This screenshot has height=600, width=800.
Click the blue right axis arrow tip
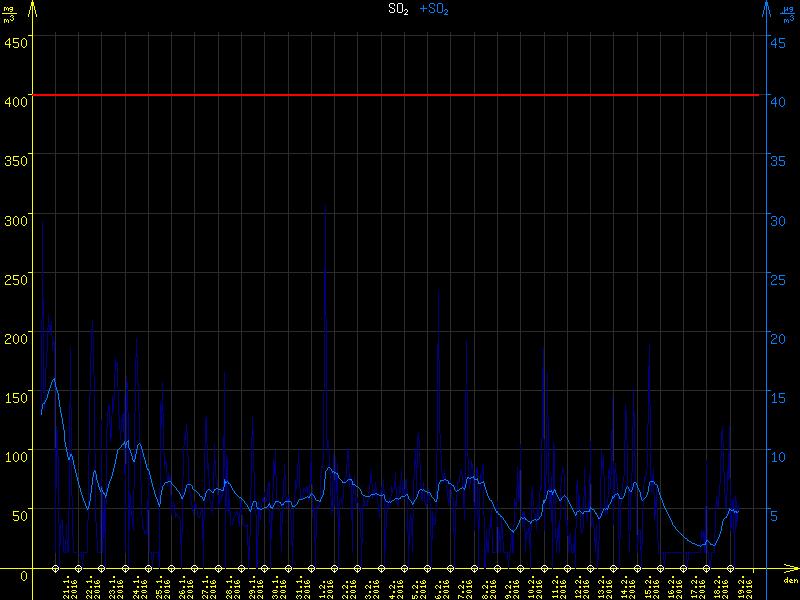766,6
